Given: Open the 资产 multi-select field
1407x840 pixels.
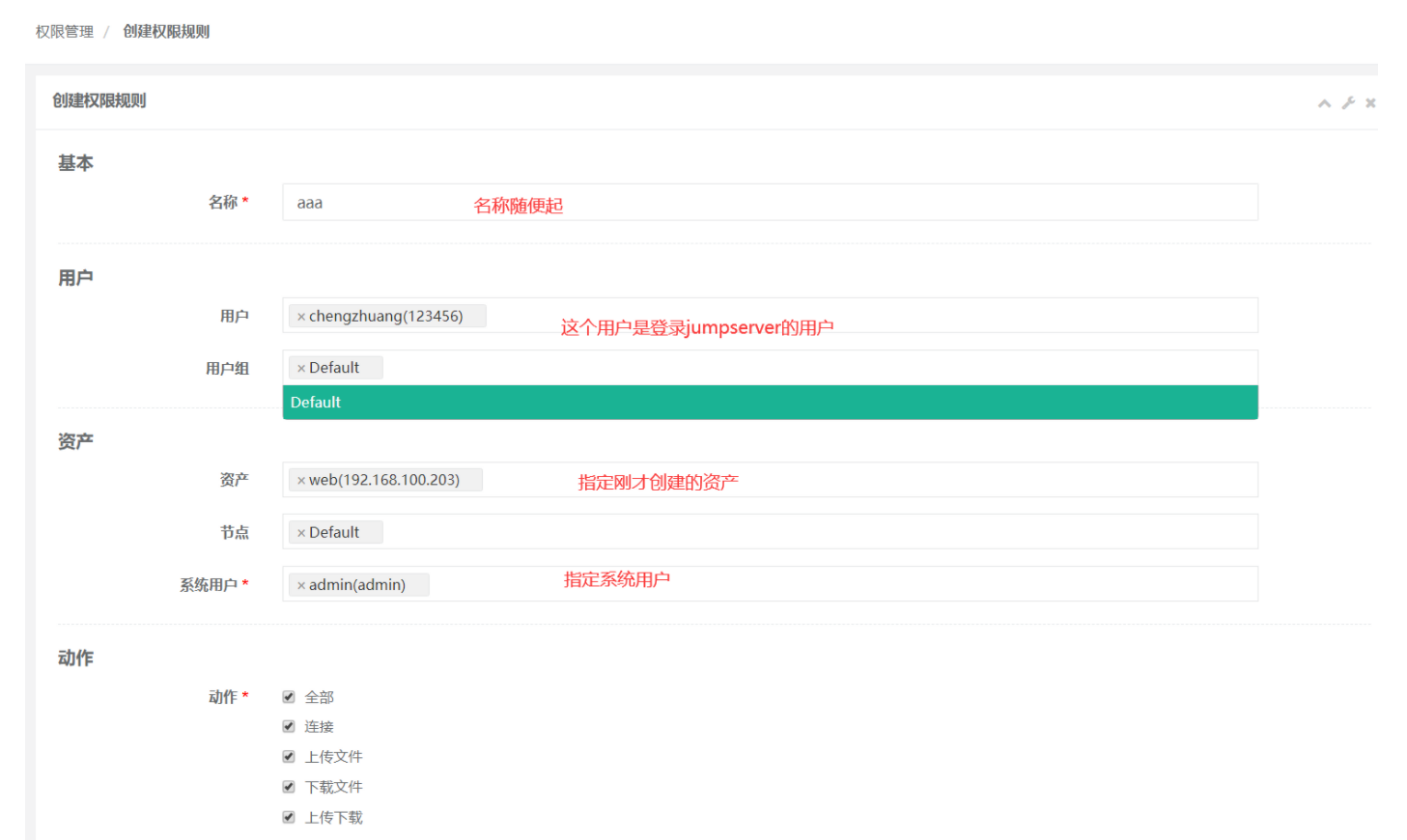Looking at the screenshot, I should 770,480.
